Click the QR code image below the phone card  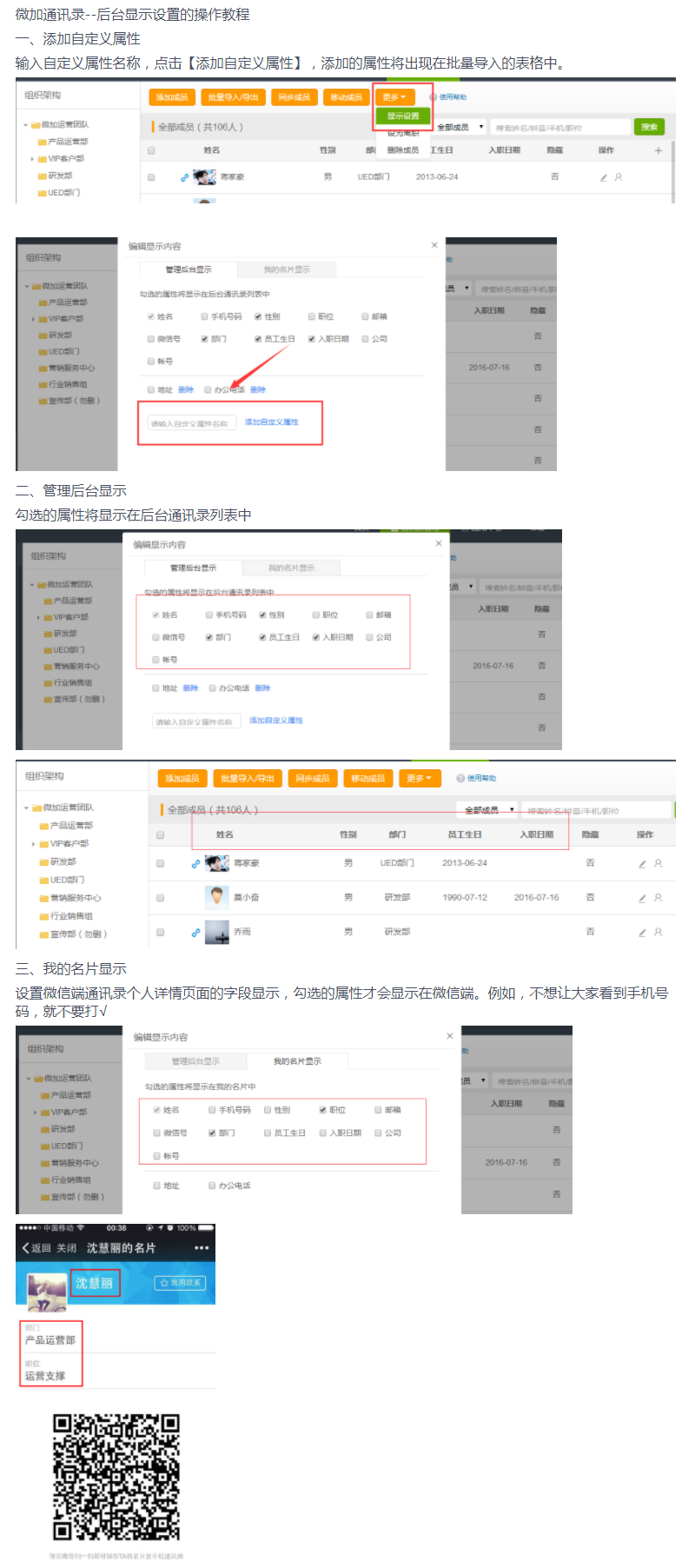(x=116, y=1478)
